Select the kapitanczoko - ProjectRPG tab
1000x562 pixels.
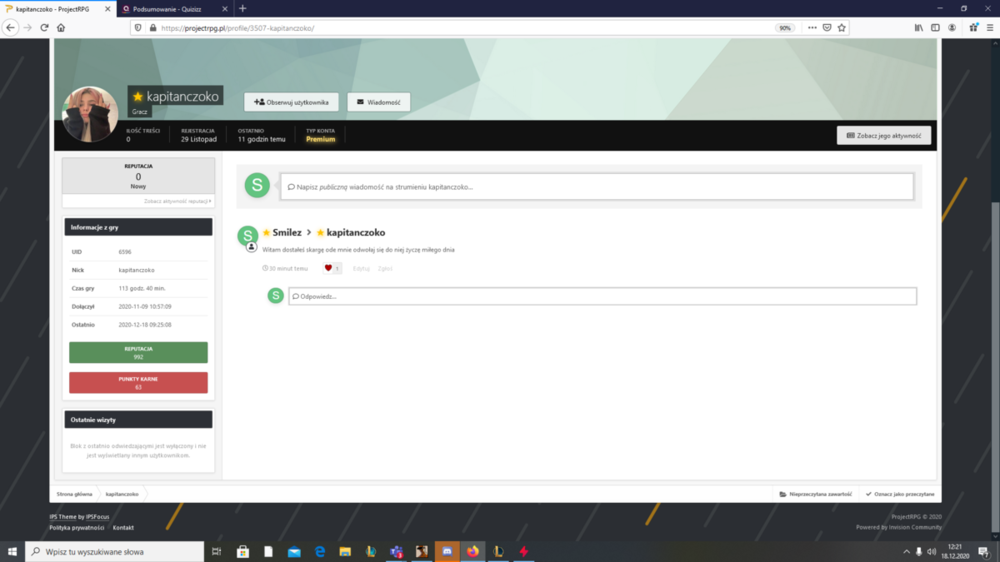point(59,9)
